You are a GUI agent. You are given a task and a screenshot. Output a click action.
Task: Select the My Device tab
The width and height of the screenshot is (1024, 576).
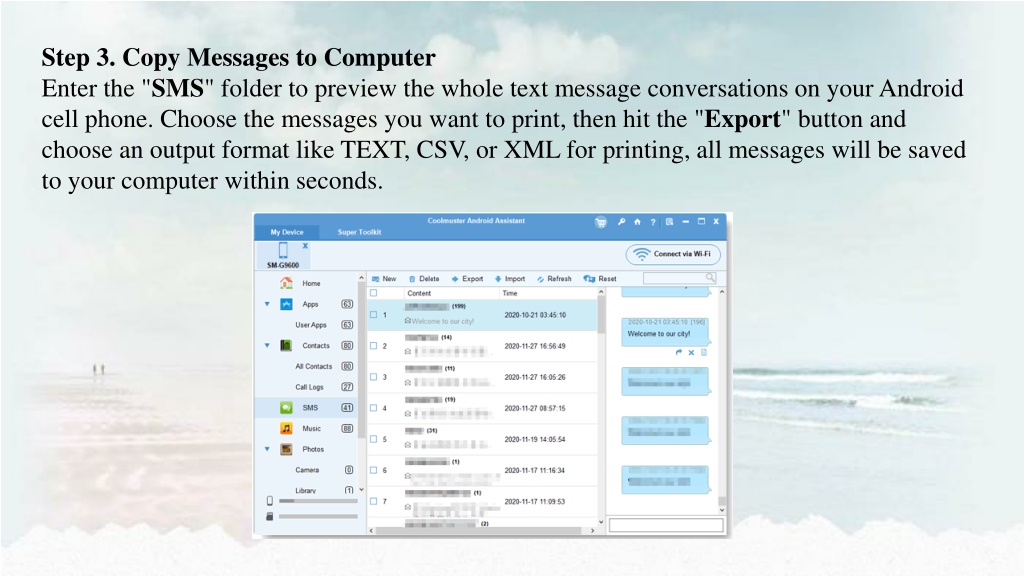(x=287, y=232)
